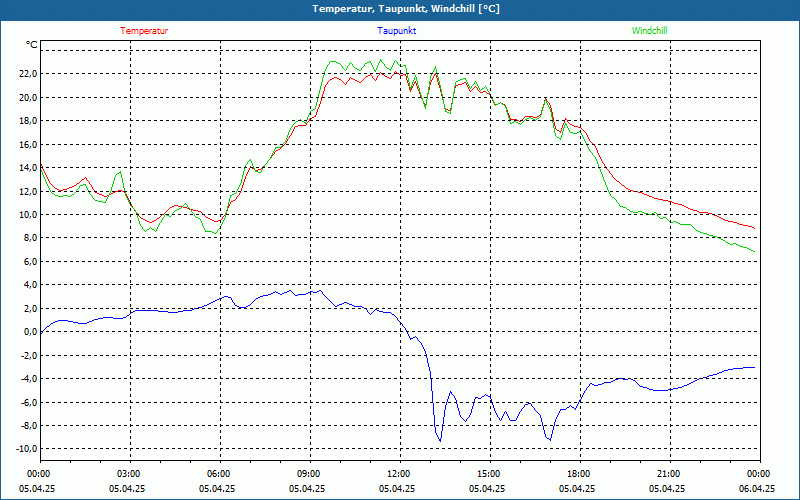This screenshot has width=800, height=500.
Task: Click the 12,0 y-axis value
Action: pos(29,191)
